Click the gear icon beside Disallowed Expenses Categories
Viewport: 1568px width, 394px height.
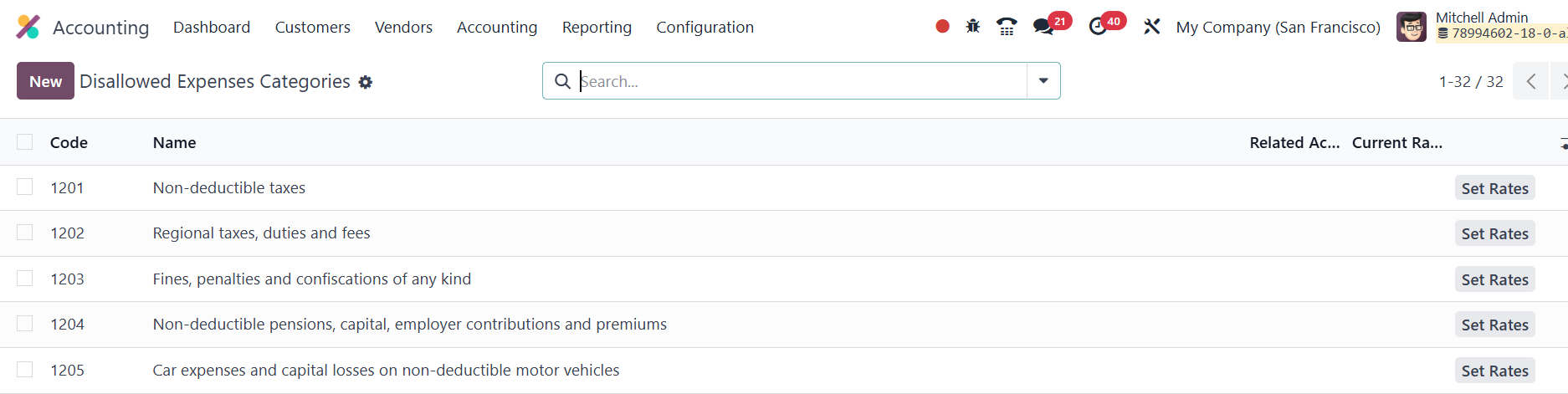coord(366,82)
